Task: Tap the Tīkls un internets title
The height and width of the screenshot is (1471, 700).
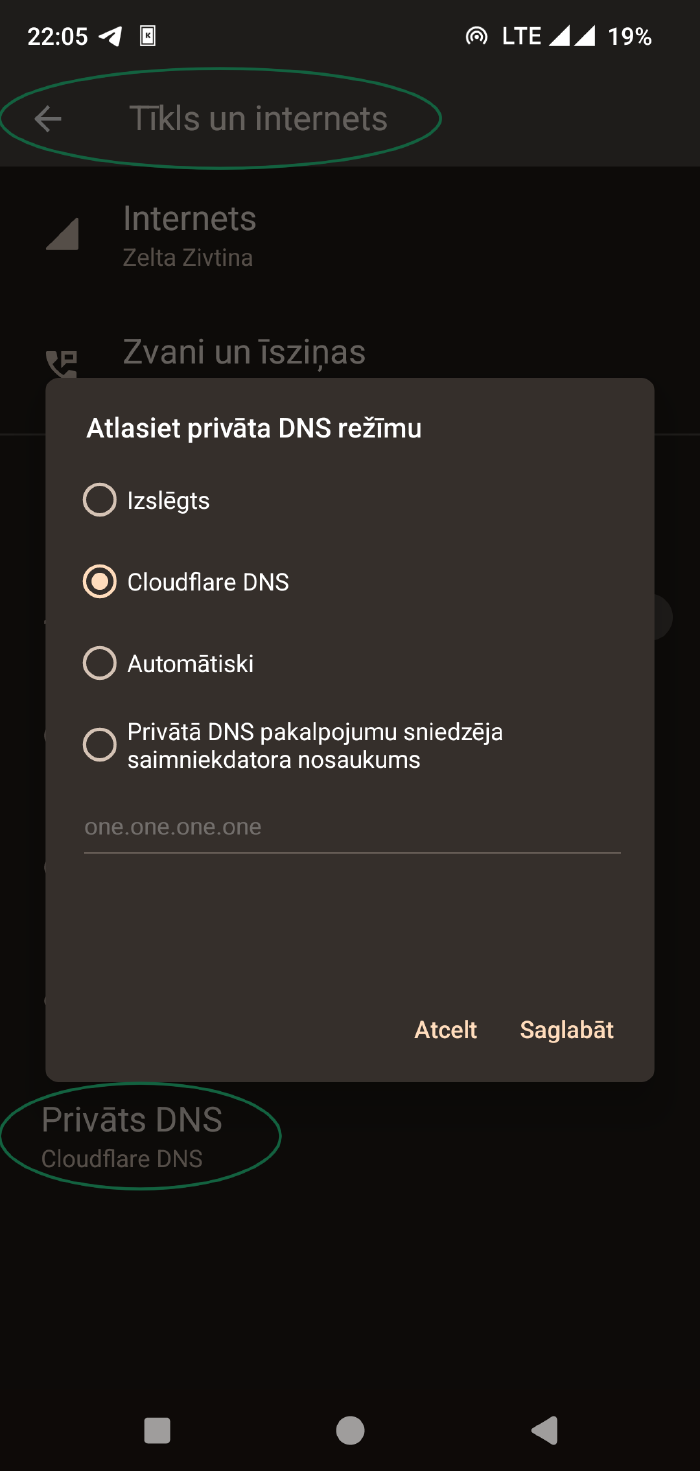Action: click(258, 119)
